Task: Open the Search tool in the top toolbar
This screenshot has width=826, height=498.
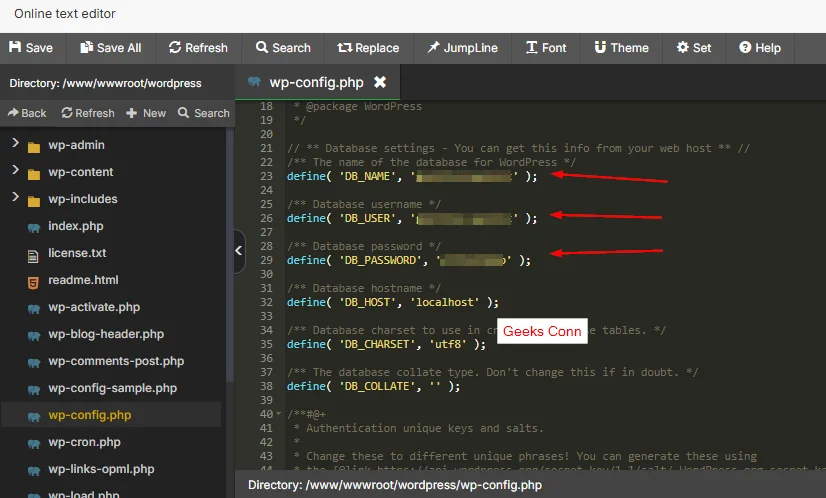Action: [x=283, y=48]
